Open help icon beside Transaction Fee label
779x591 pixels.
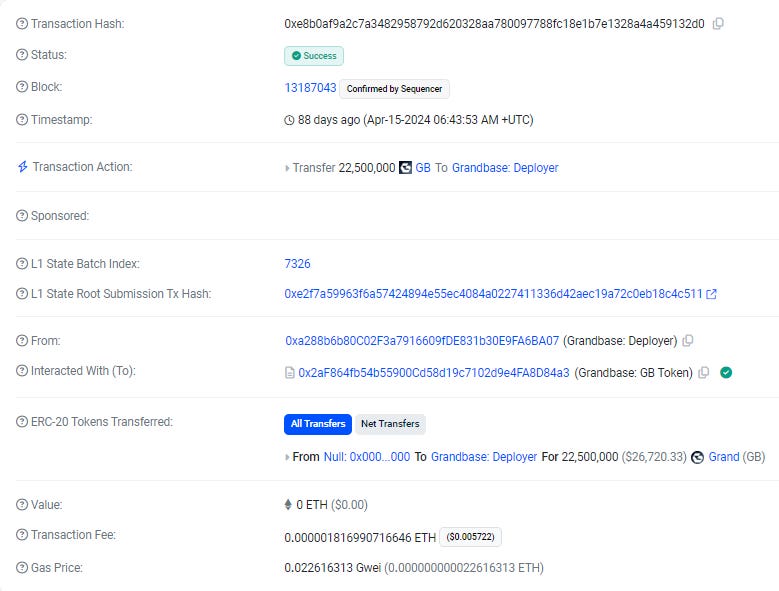click(x=22, y=535)
